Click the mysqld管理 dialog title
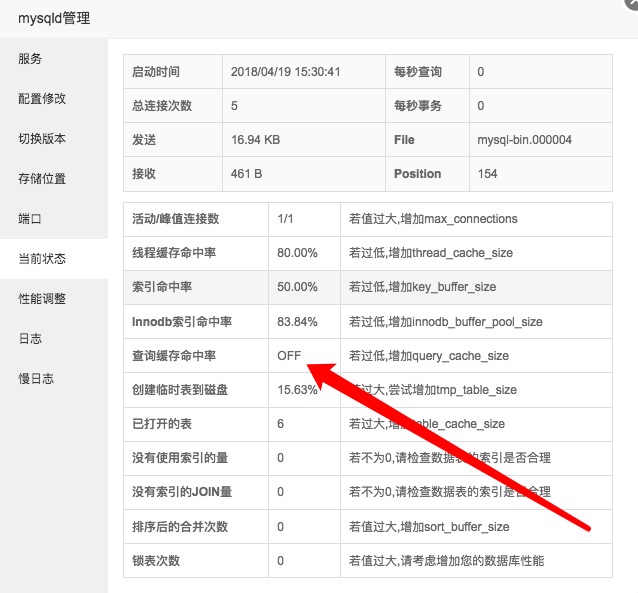Screen dimensions: 638x593 54,18
